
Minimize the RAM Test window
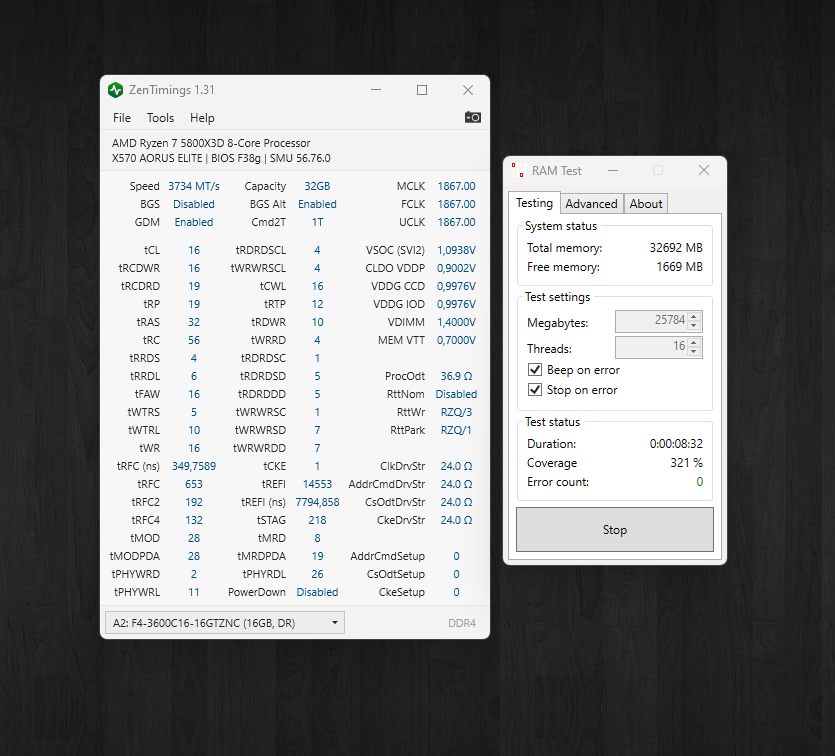pyautogui.click(x=613, y=170)
